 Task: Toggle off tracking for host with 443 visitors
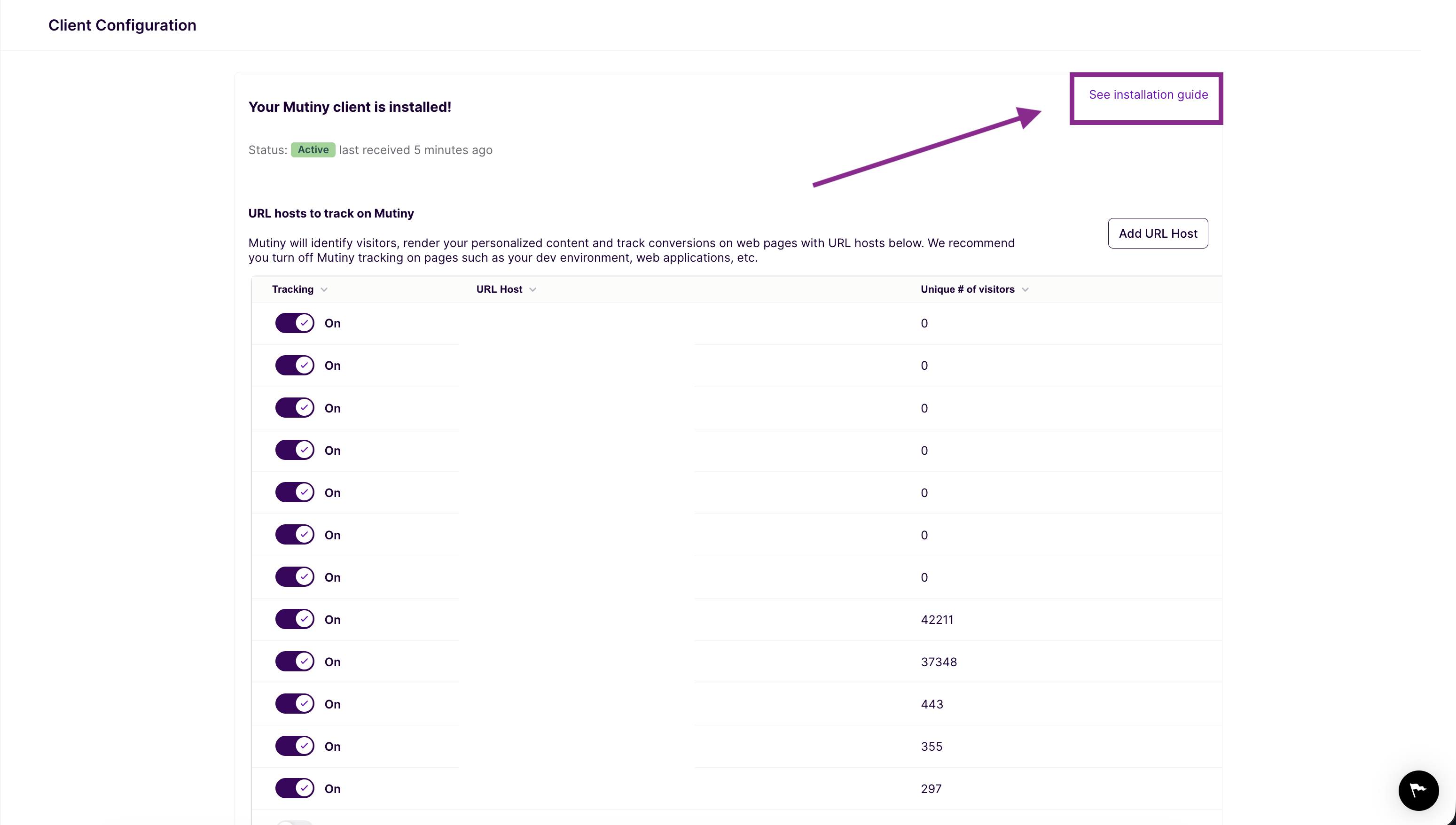click(295, 704)
